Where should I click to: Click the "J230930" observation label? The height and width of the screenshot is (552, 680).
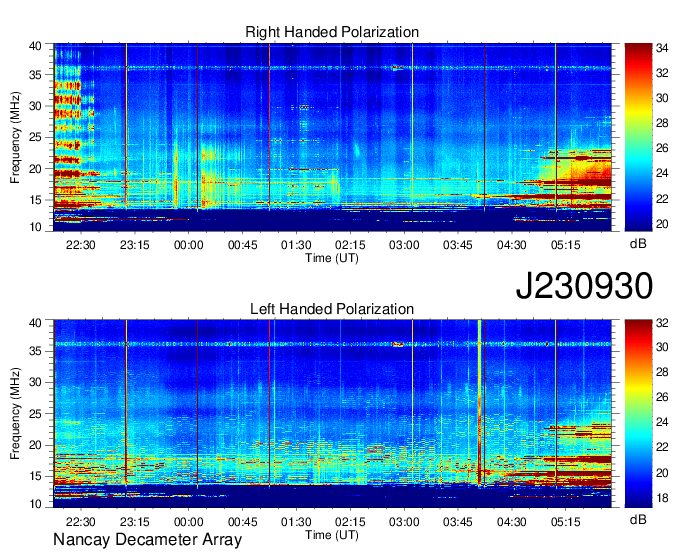[584, 286]
